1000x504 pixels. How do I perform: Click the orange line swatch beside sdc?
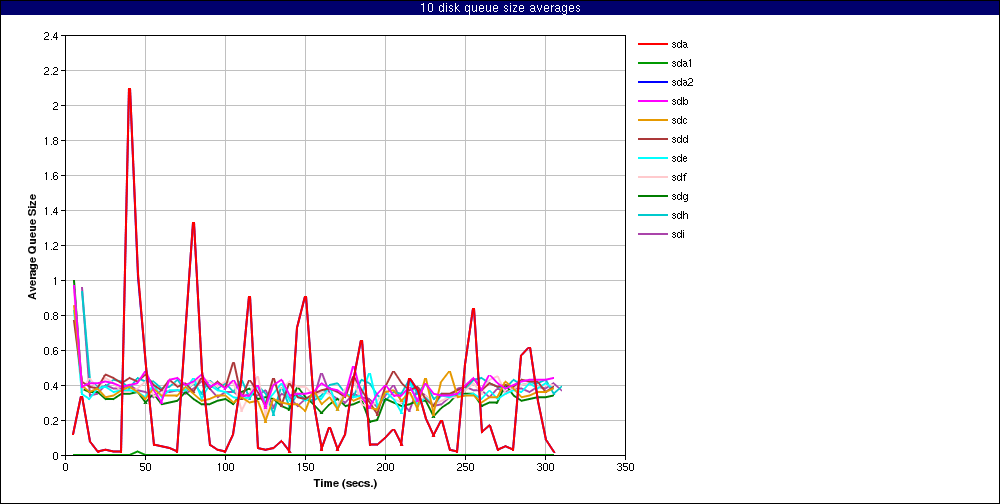(653, 121)
